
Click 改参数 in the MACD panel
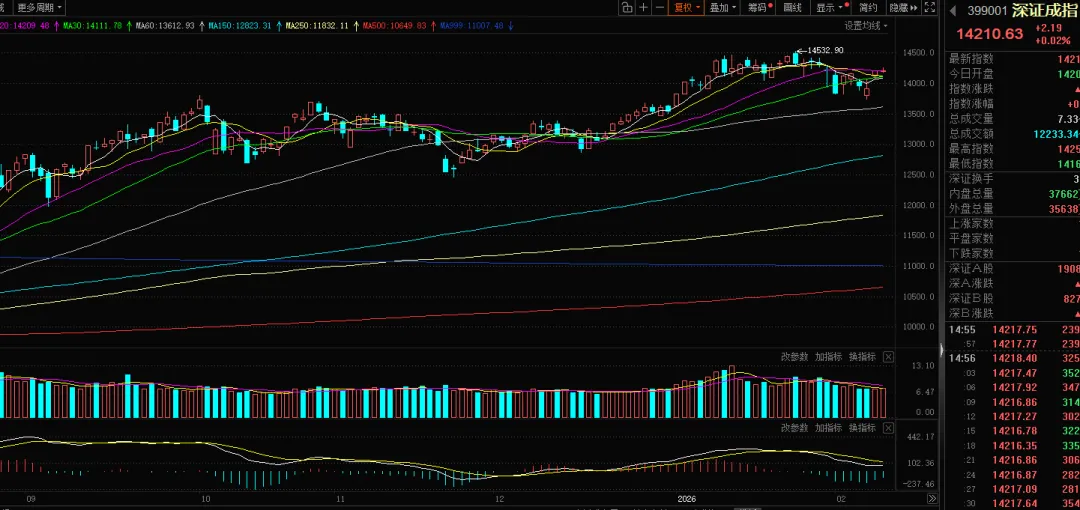pyautogui.click(x=794, y=427)
